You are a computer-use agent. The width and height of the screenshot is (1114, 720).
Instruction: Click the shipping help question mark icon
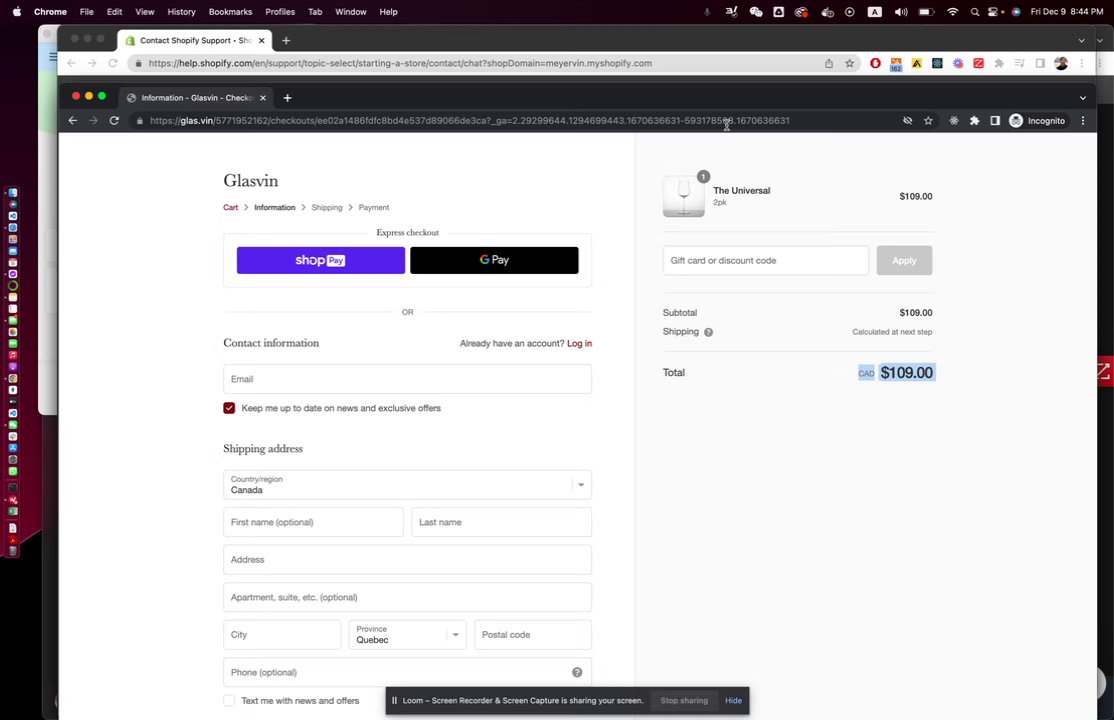click(708, 332)
